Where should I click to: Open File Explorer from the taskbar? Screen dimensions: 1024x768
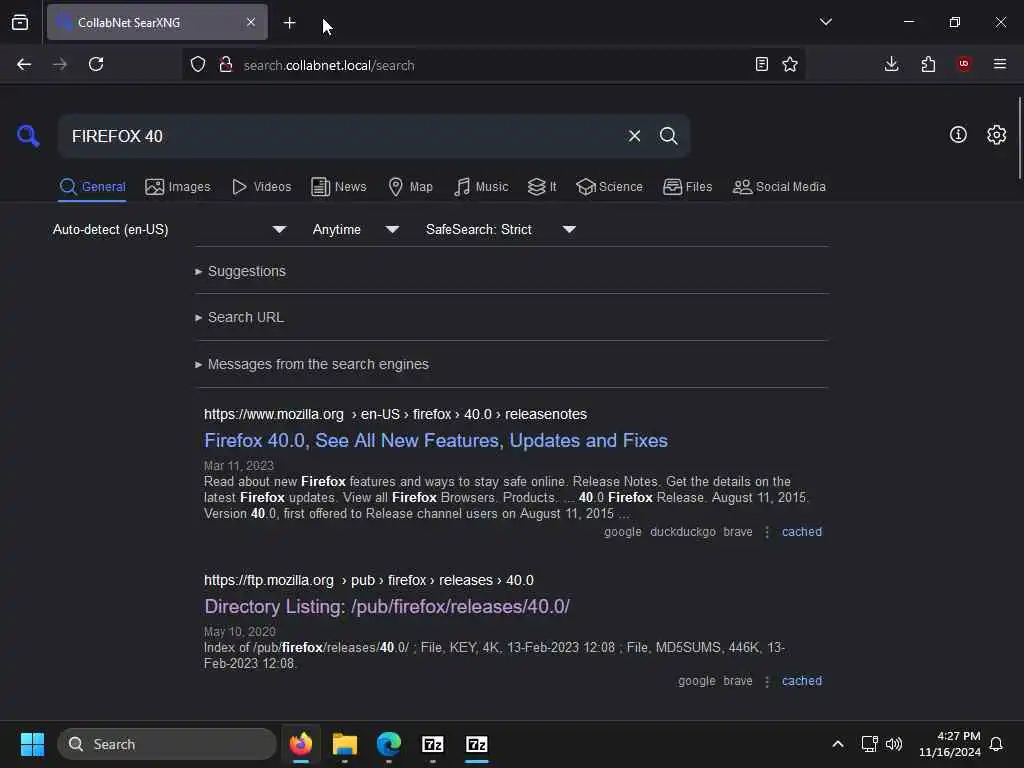345,744
